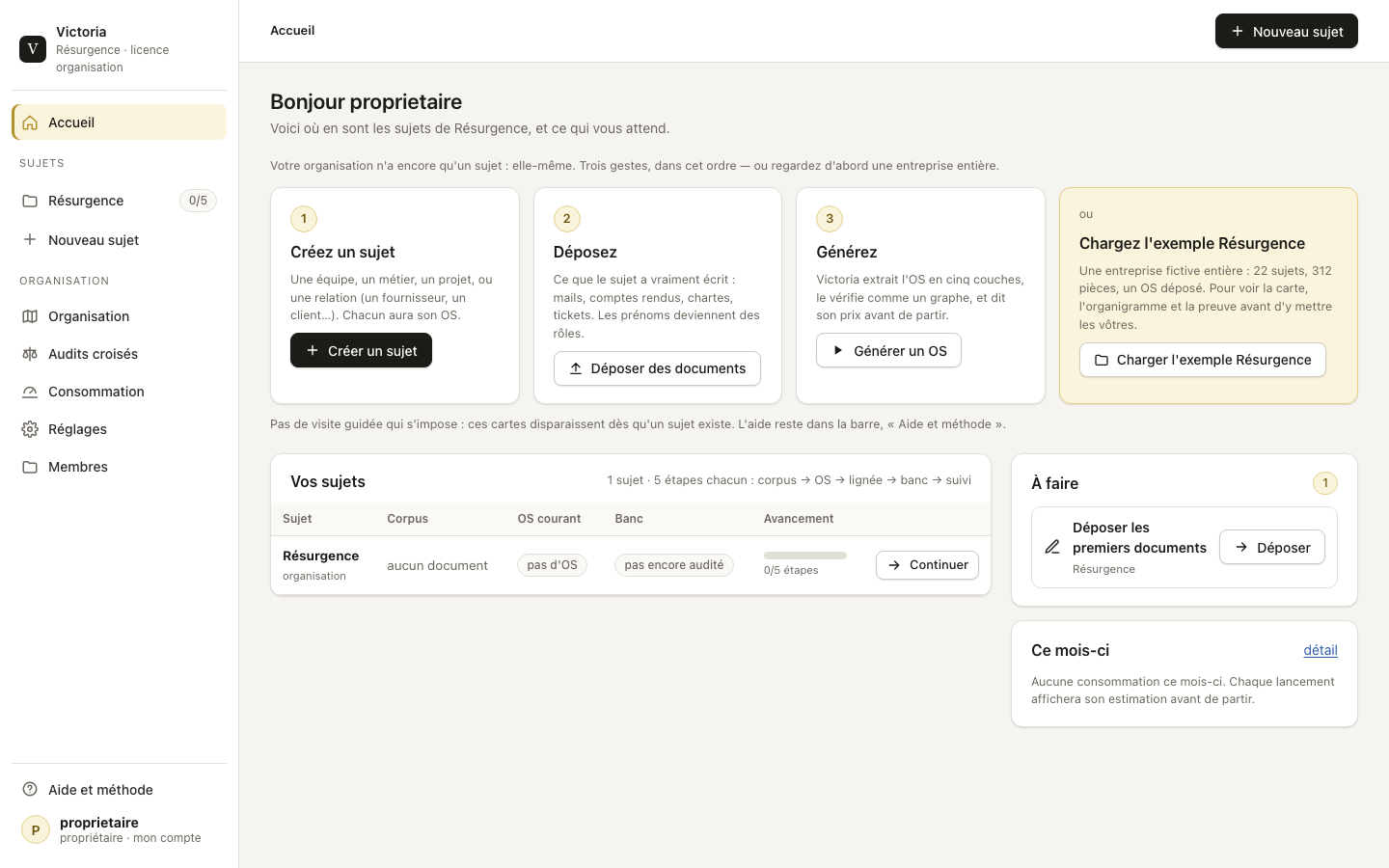Open the Consommation page

point(120,392)
